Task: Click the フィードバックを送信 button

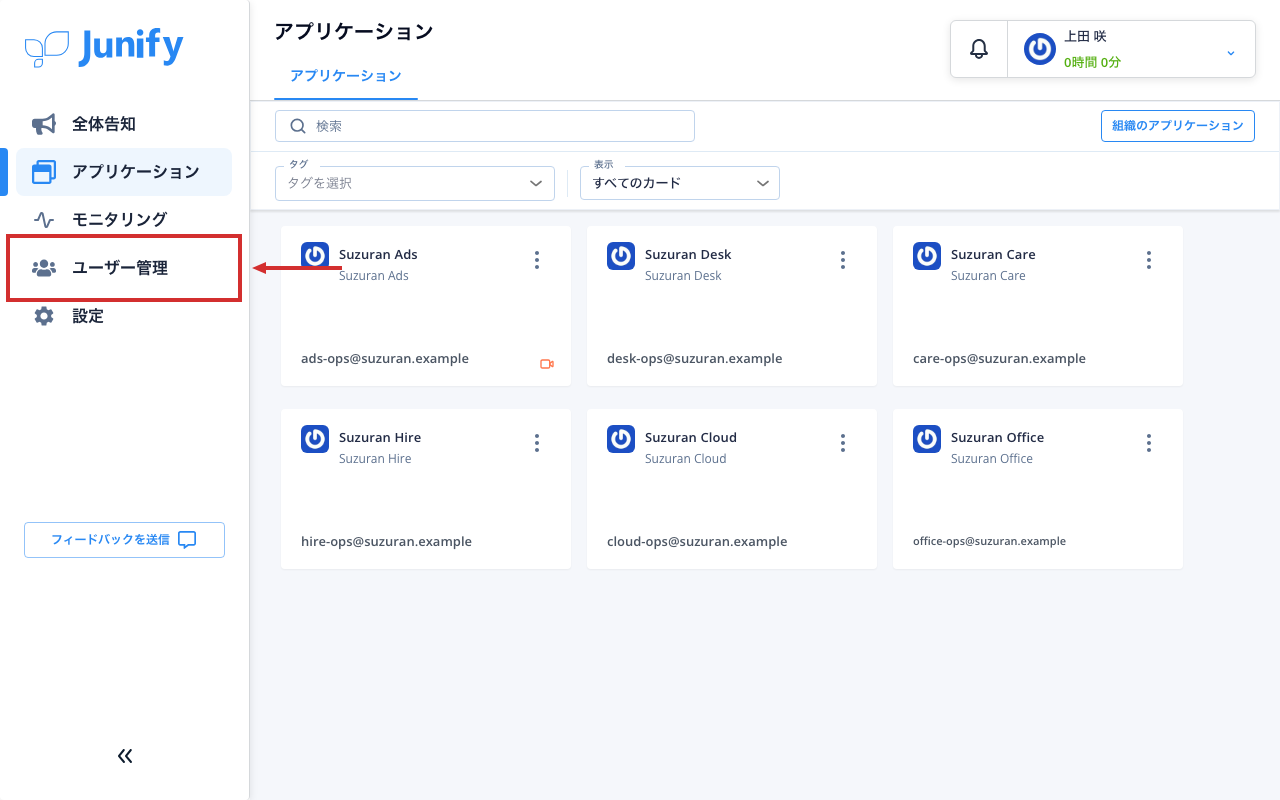Action: pos(124,540)
